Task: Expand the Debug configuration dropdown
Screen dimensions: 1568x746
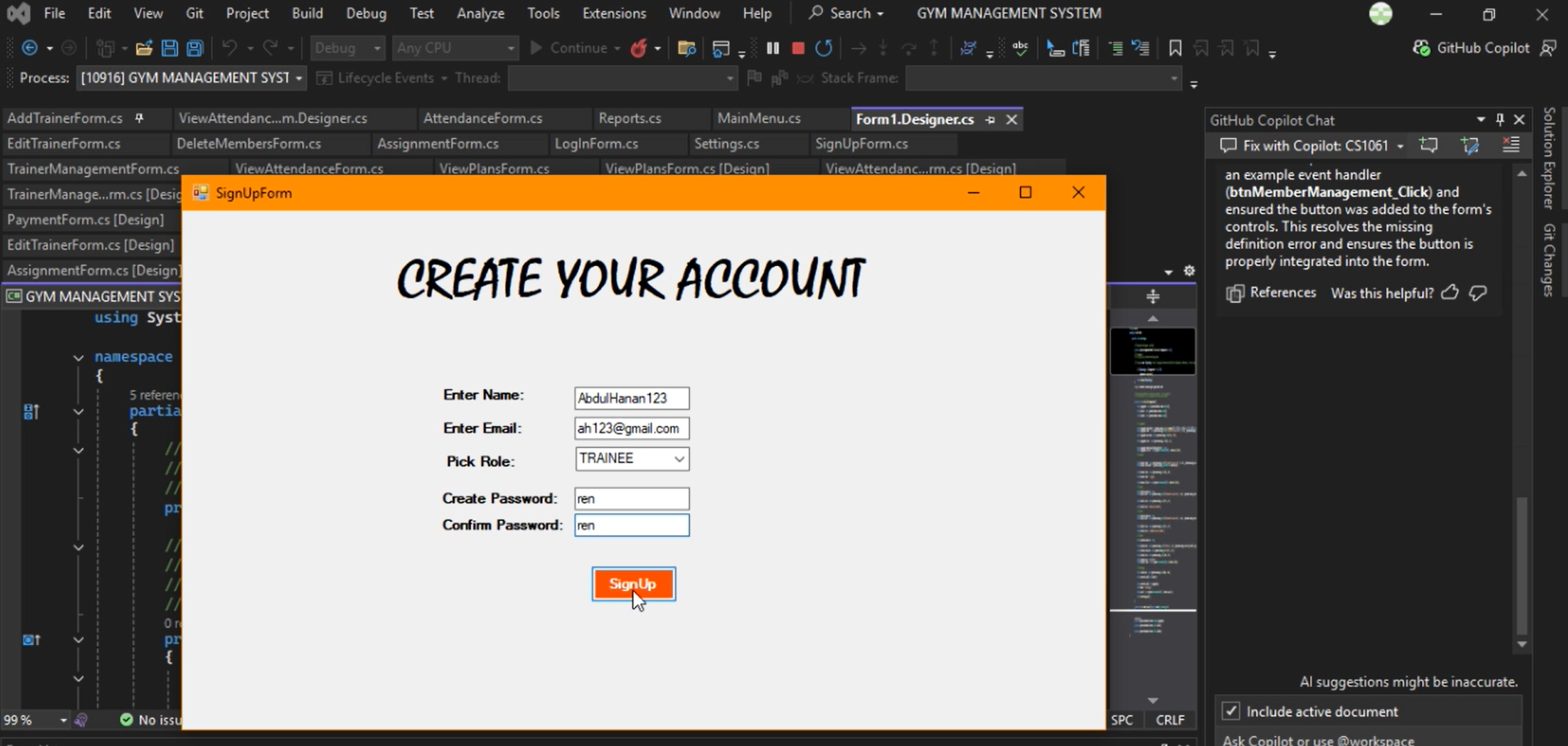Action: click(x=377, y=48)
